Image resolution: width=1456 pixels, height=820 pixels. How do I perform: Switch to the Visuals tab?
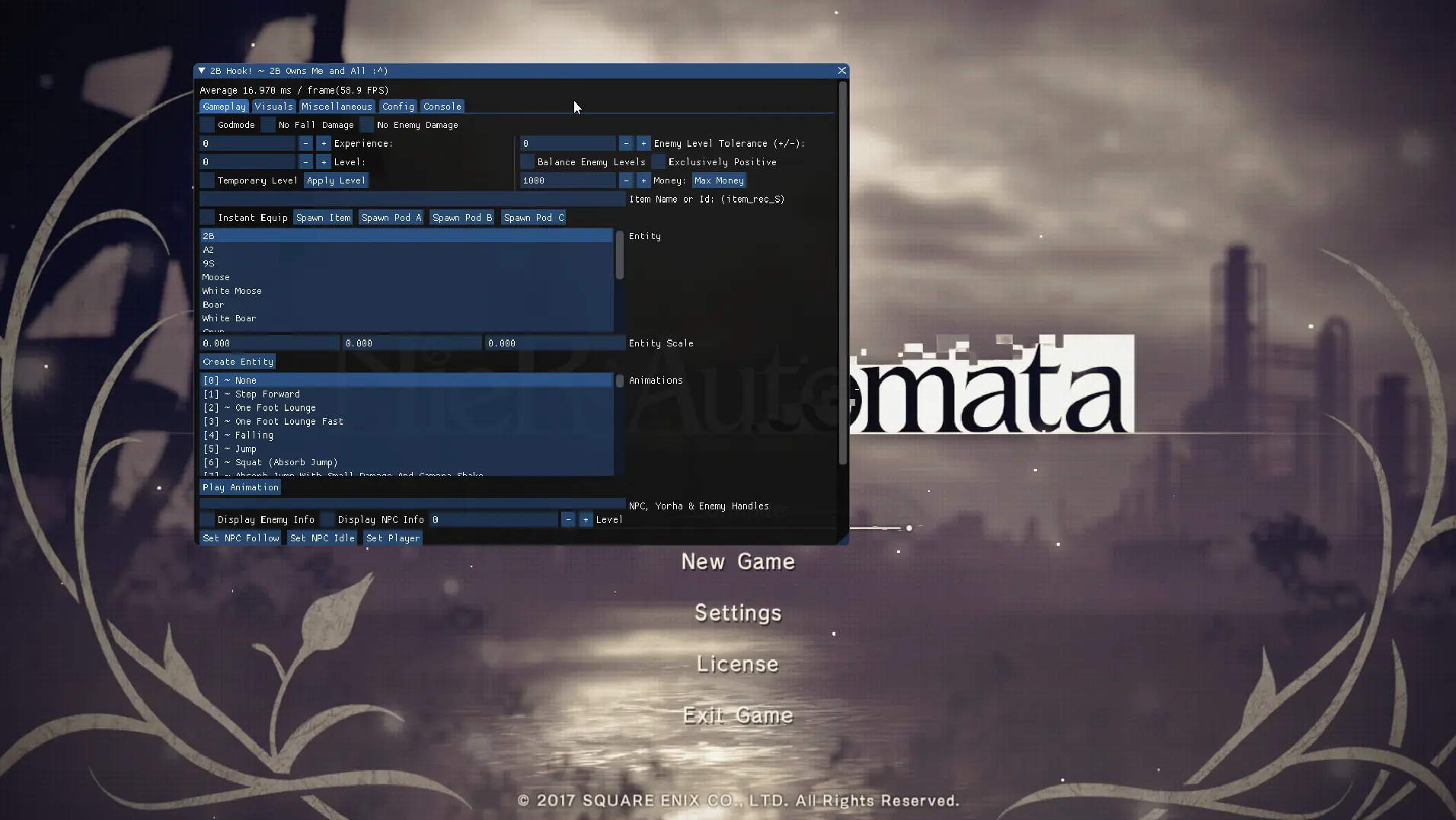(x=273, y=107)
